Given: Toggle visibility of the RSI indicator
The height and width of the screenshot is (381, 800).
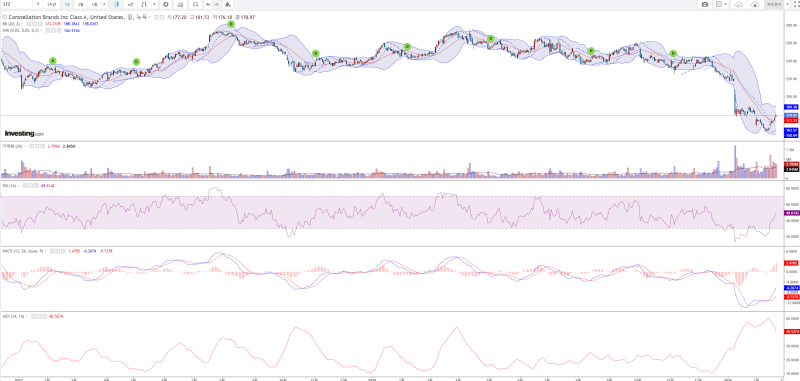Looking at the screenshot, I should (25, 186).
